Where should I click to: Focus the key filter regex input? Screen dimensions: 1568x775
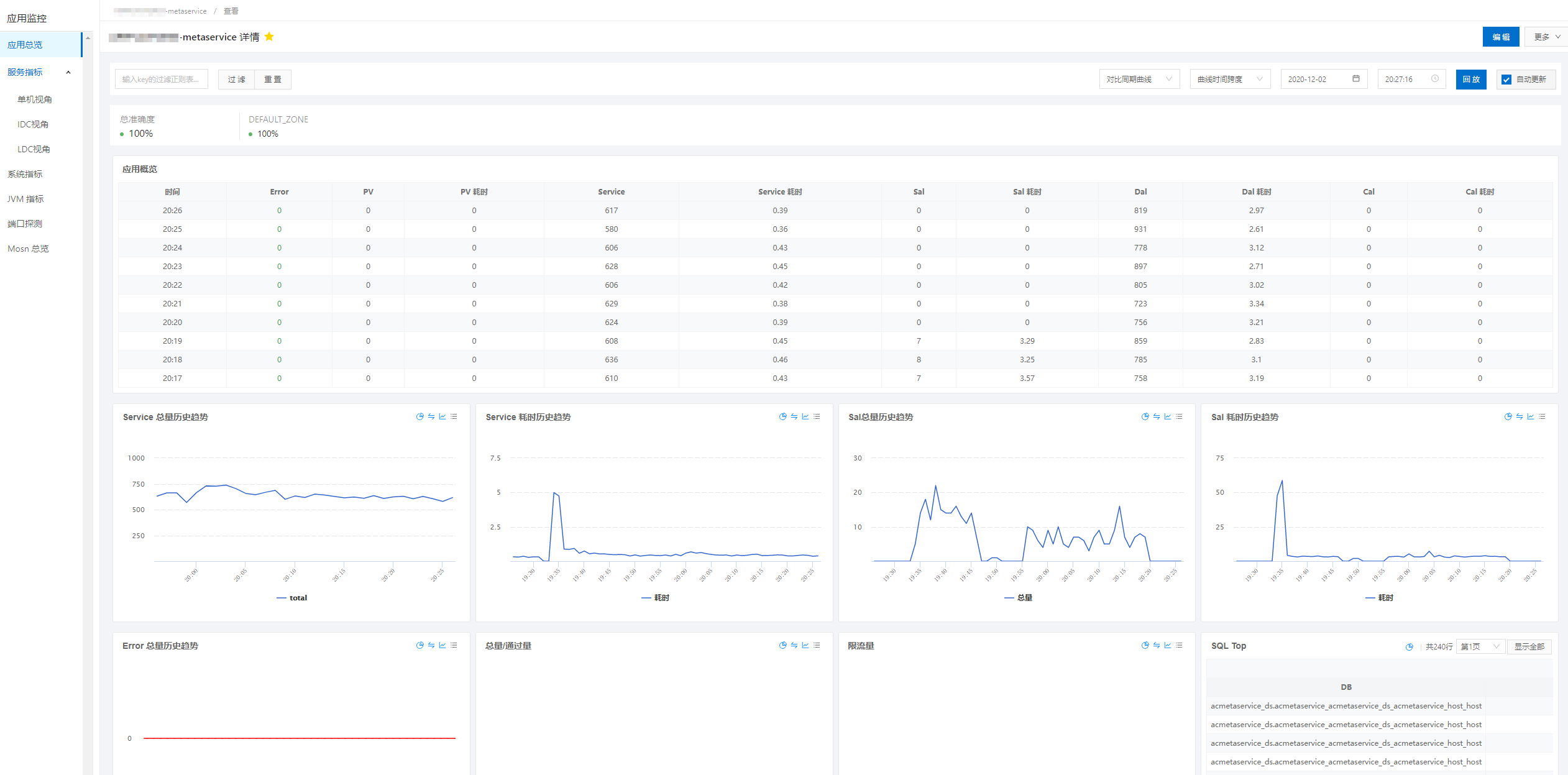(162, 79)
